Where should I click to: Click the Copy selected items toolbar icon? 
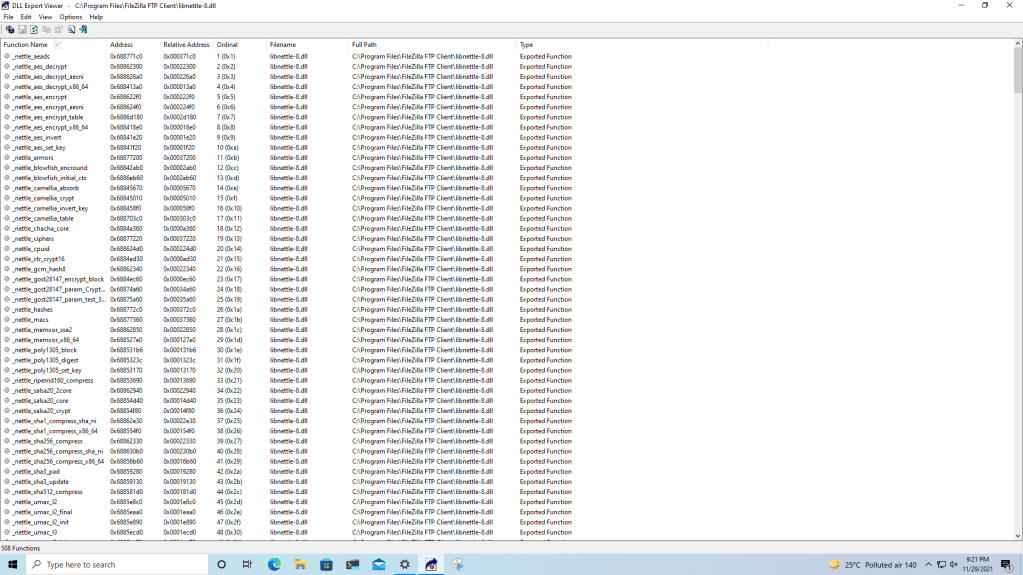tap(46, 30)
